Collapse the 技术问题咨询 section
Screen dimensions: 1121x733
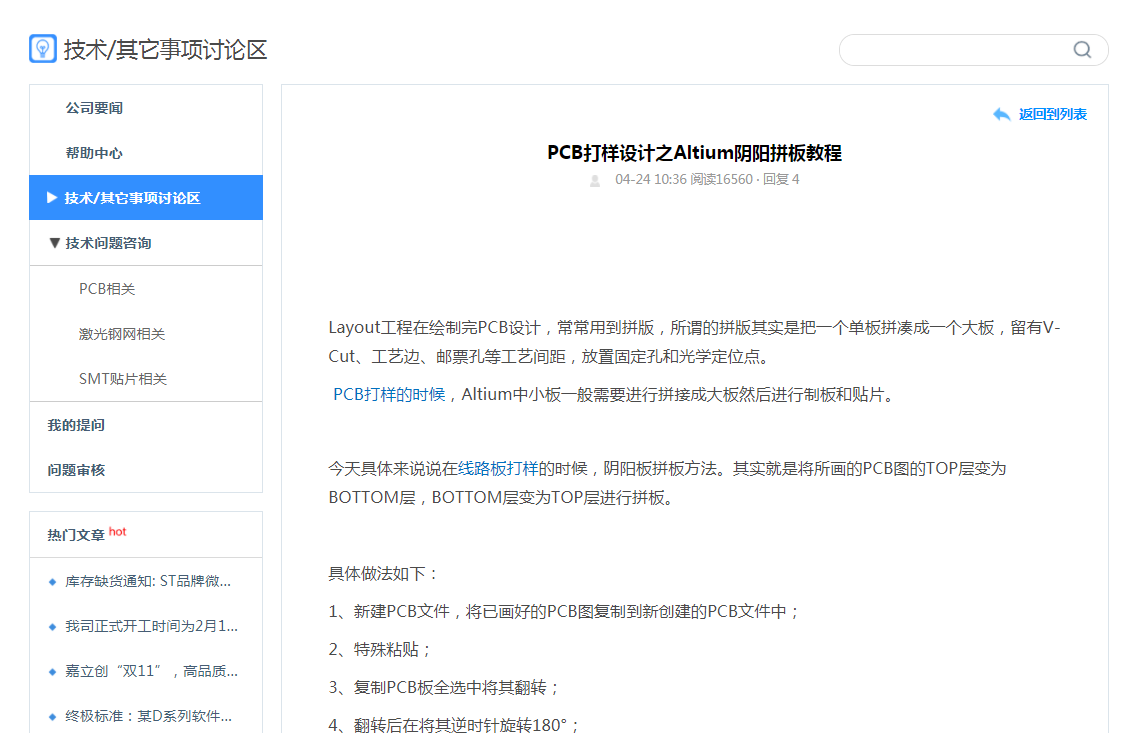click(54, 243)
